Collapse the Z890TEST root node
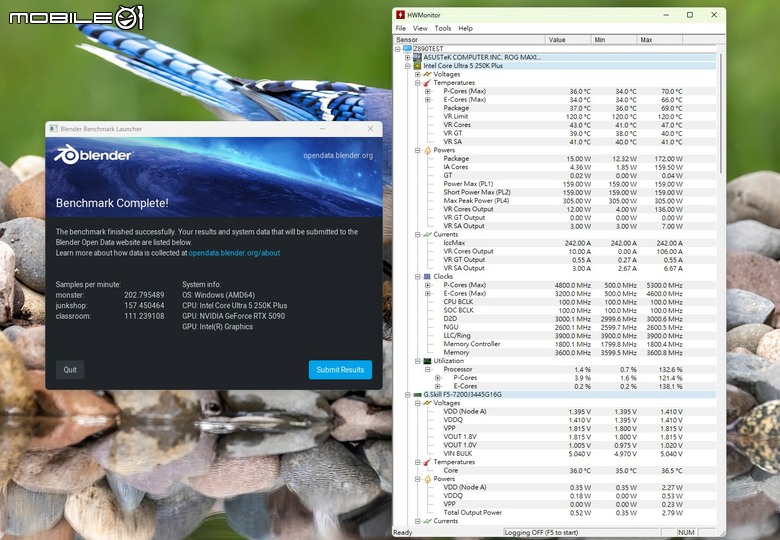The width and height of the screenshot is (780, 540). (x=397, y=49)
